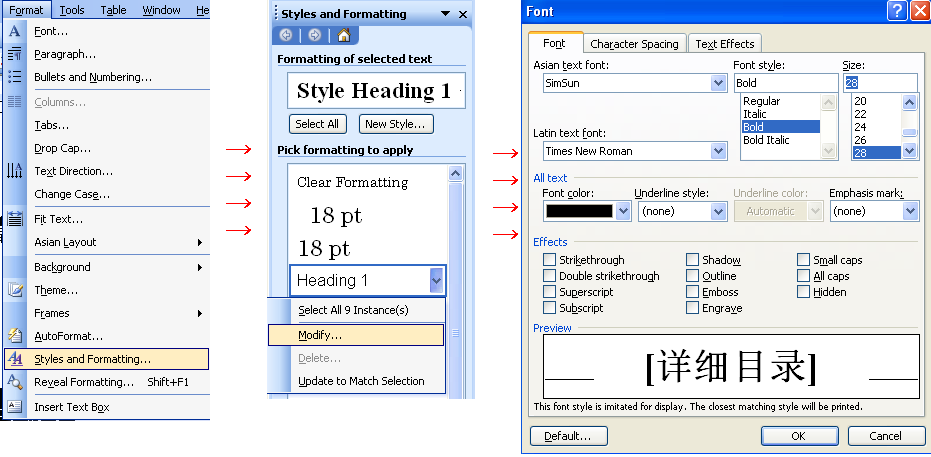
Task: Click the Text Direction icon in menu
Action: tap(15, 171)
